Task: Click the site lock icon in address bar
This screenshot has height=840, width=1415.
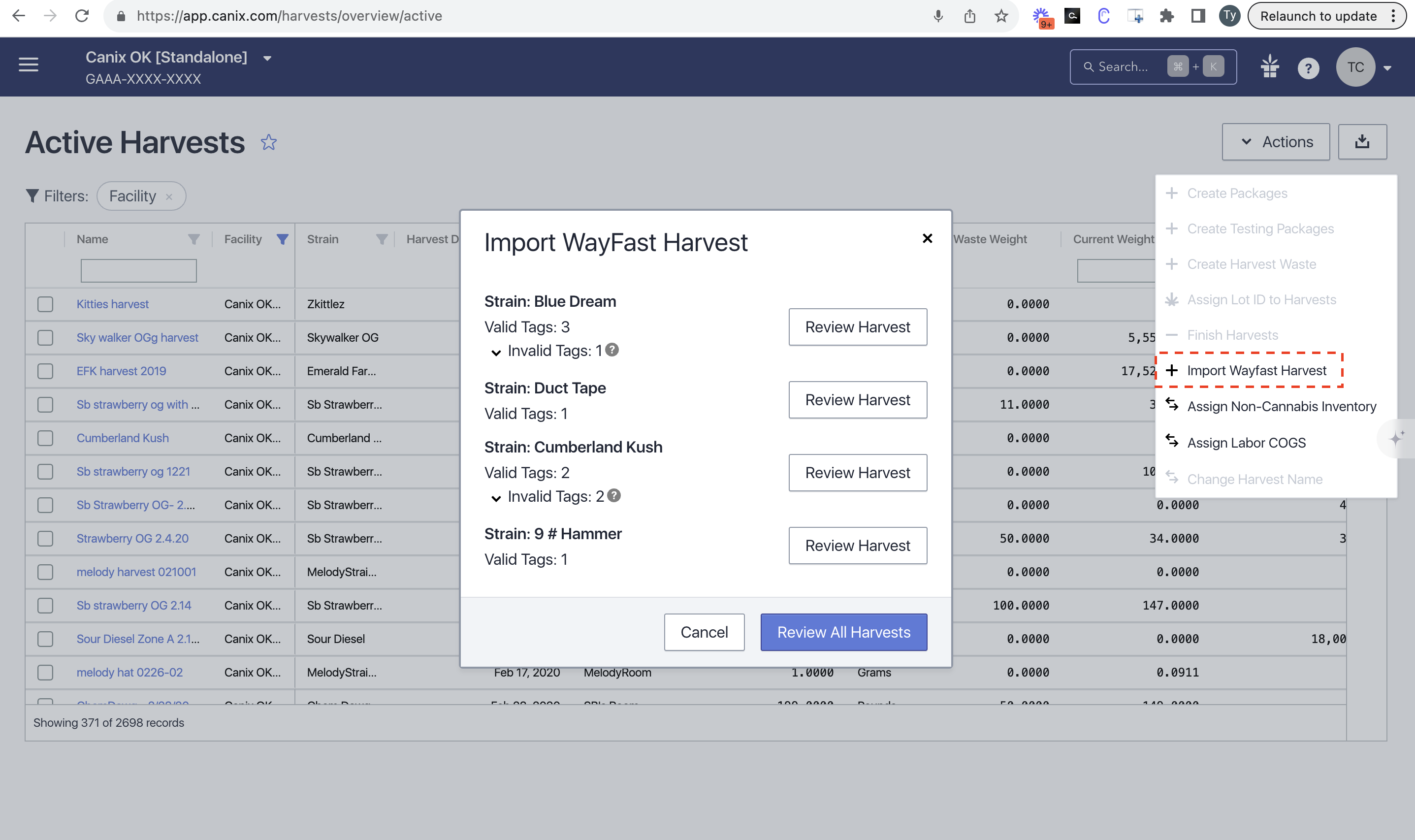Action: tap(121, 16)
